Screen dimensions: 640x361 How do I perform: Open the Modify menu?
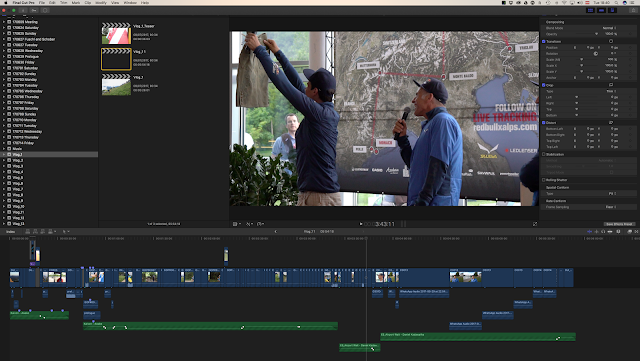point(101,2)
